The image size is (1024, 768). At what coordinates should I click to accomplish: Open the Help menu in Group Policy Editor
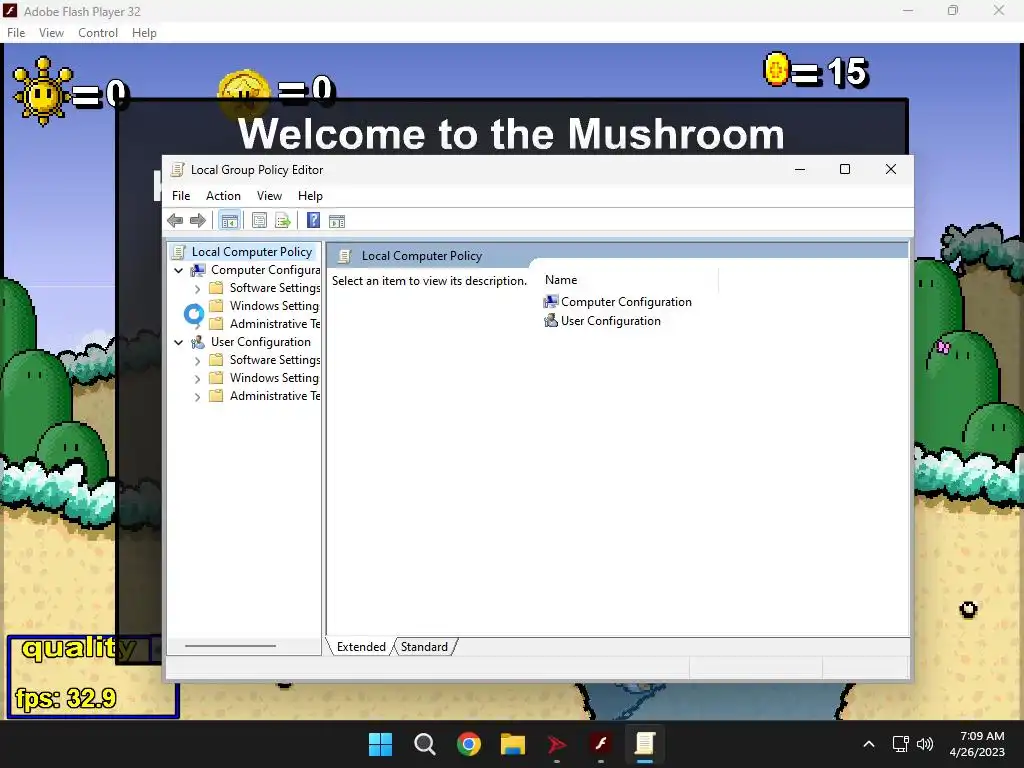310,196
